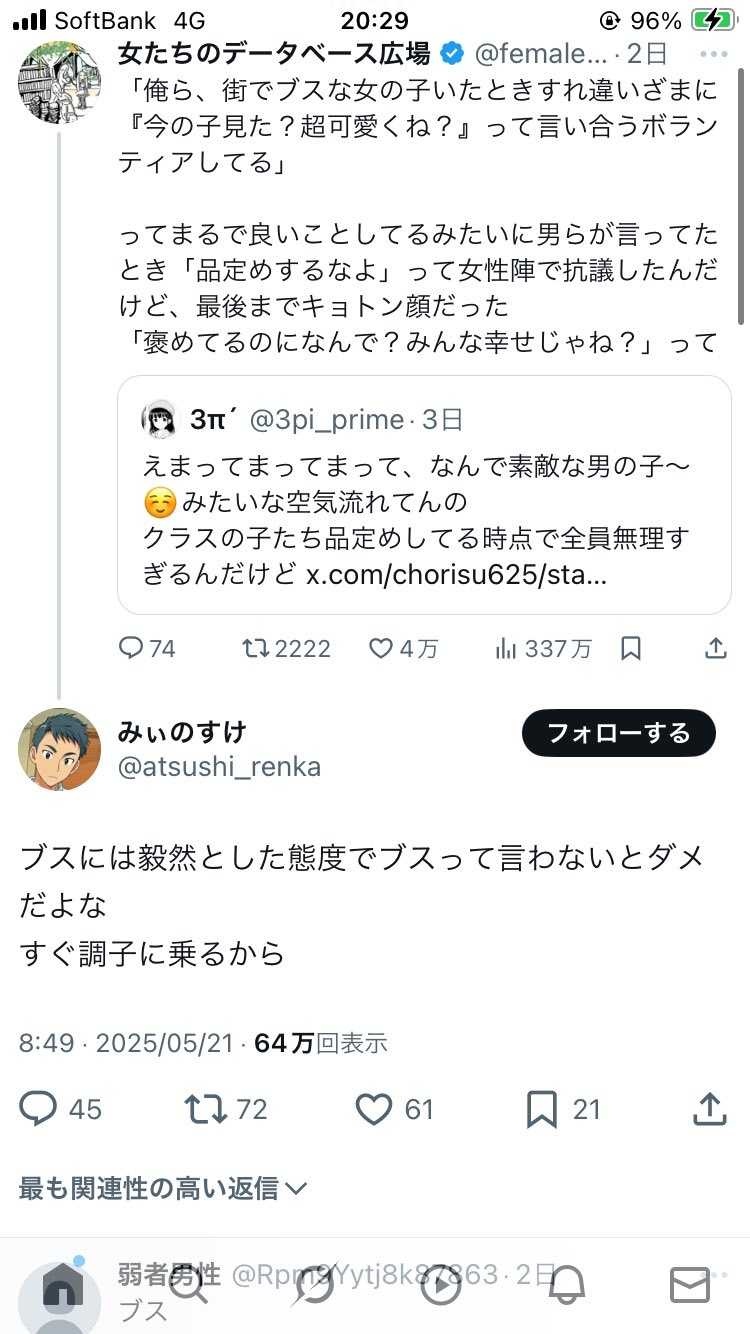Bookmark the main tweet with 21 bookmarks
This screenshot has height=1334, width=750.
click(542, 1108)
